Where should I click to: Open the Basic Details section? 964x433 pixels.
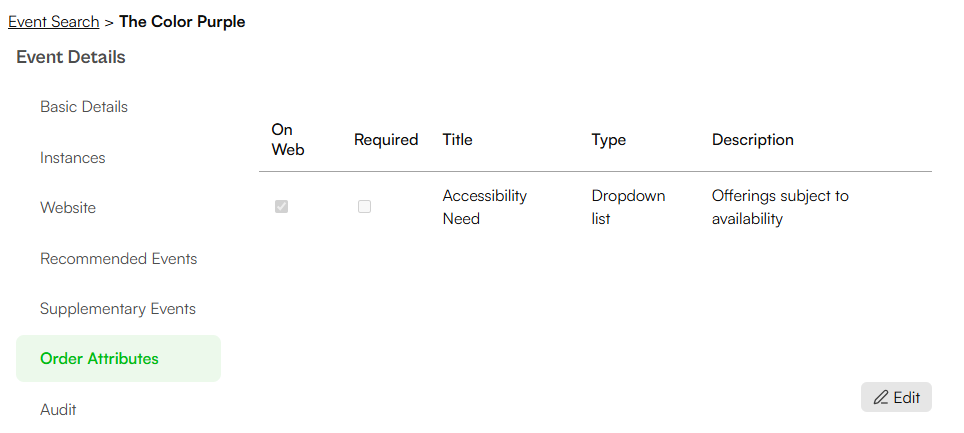[84, 106]
